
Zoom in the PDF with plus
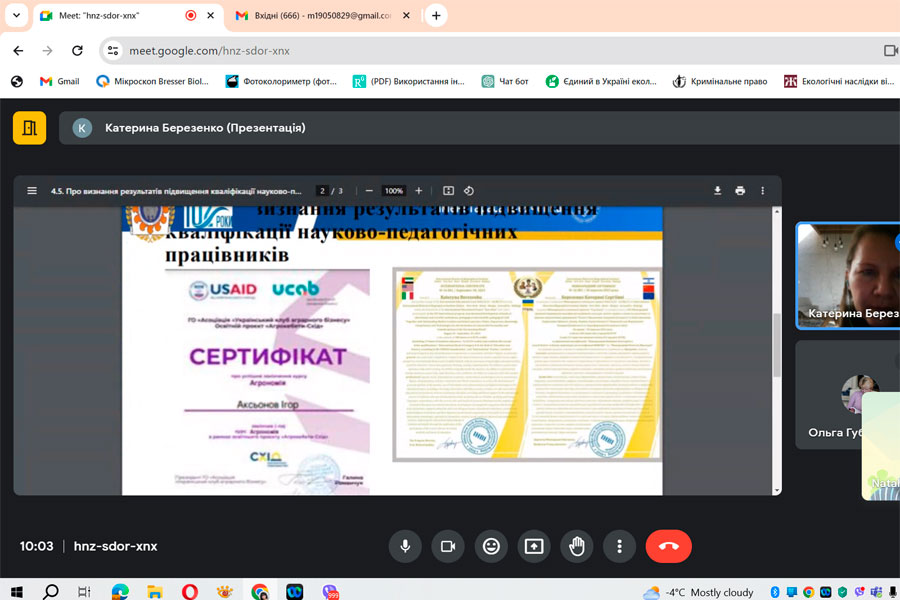click(418, 191)
